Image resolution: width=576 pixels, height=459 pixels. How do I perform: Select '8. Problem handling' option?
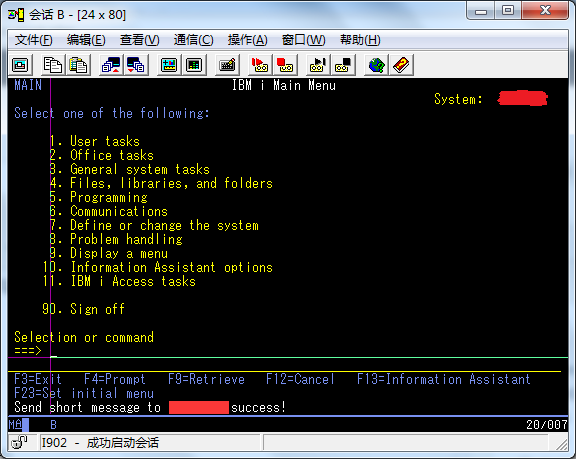point(116,239)
